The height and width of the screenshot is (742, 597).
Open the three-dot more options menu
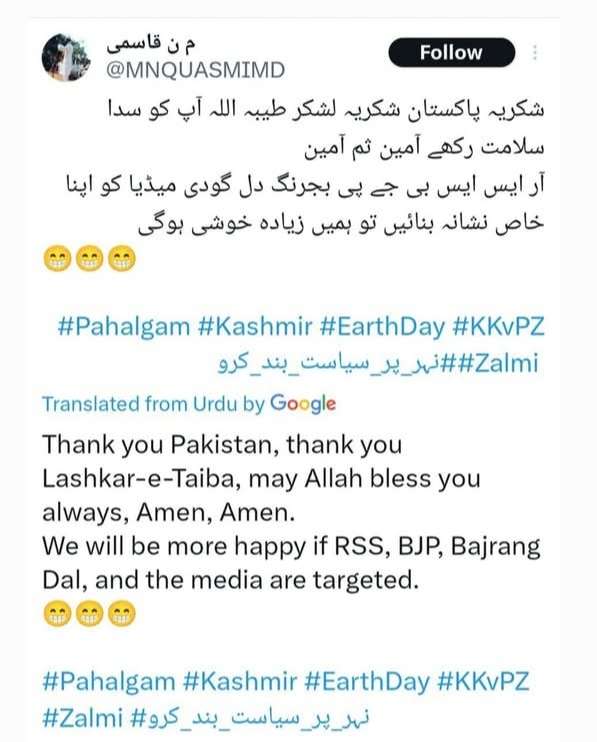[535, 53]
